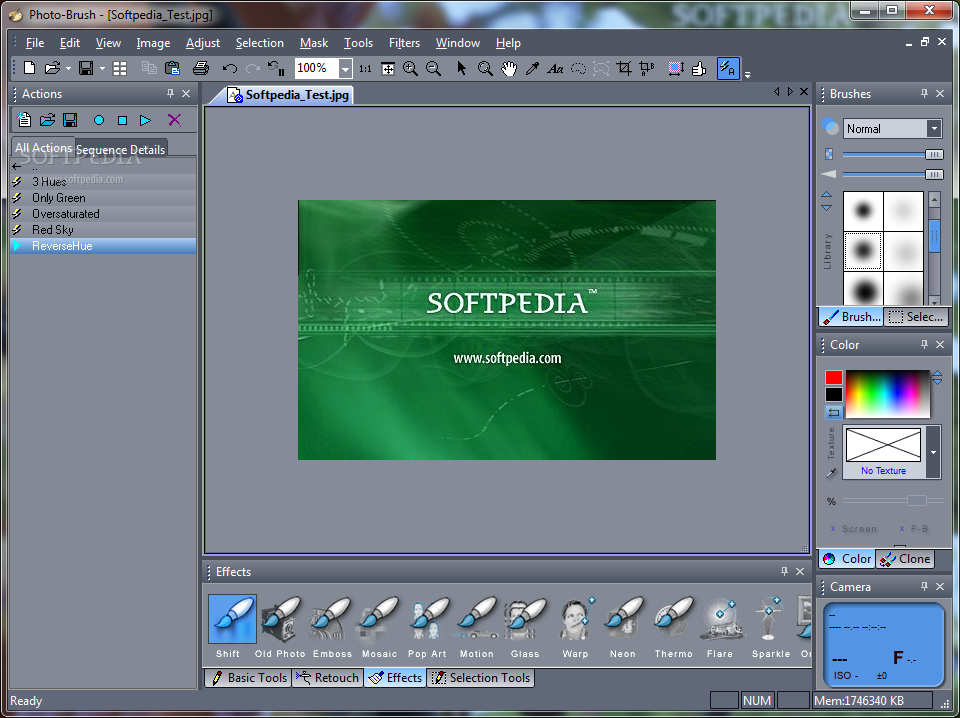
Task: Click the Paste clipboard icon
Action: pos(173,68)
